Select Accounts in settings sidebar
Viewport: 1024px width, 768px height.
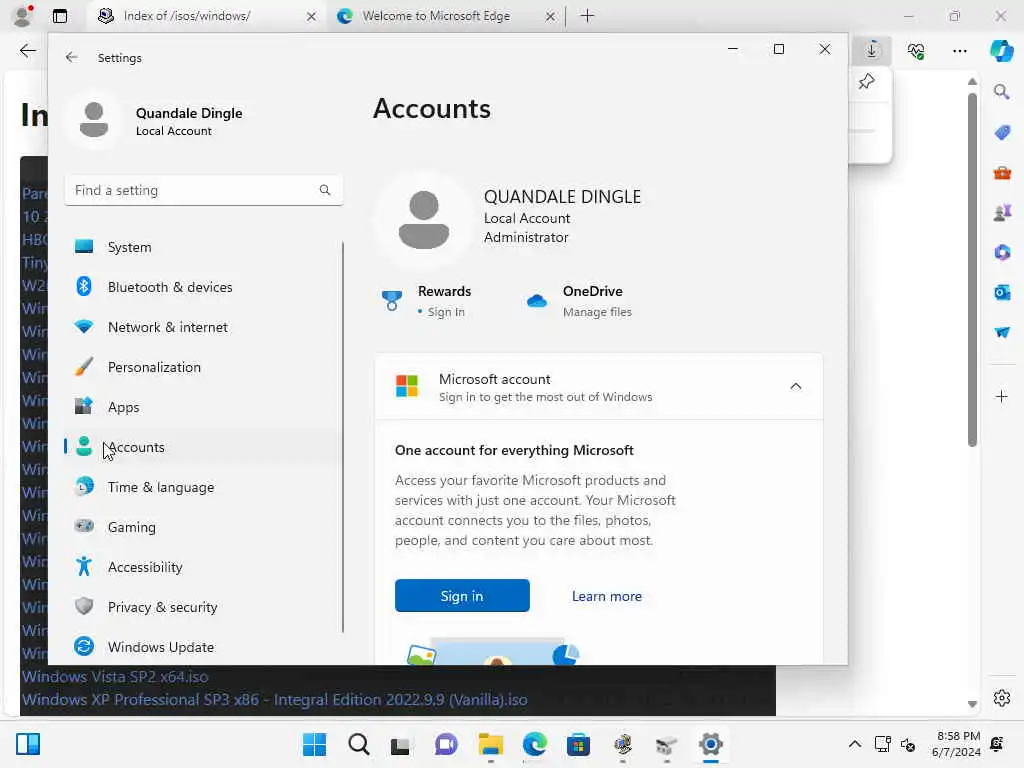(x=203, y=447)
